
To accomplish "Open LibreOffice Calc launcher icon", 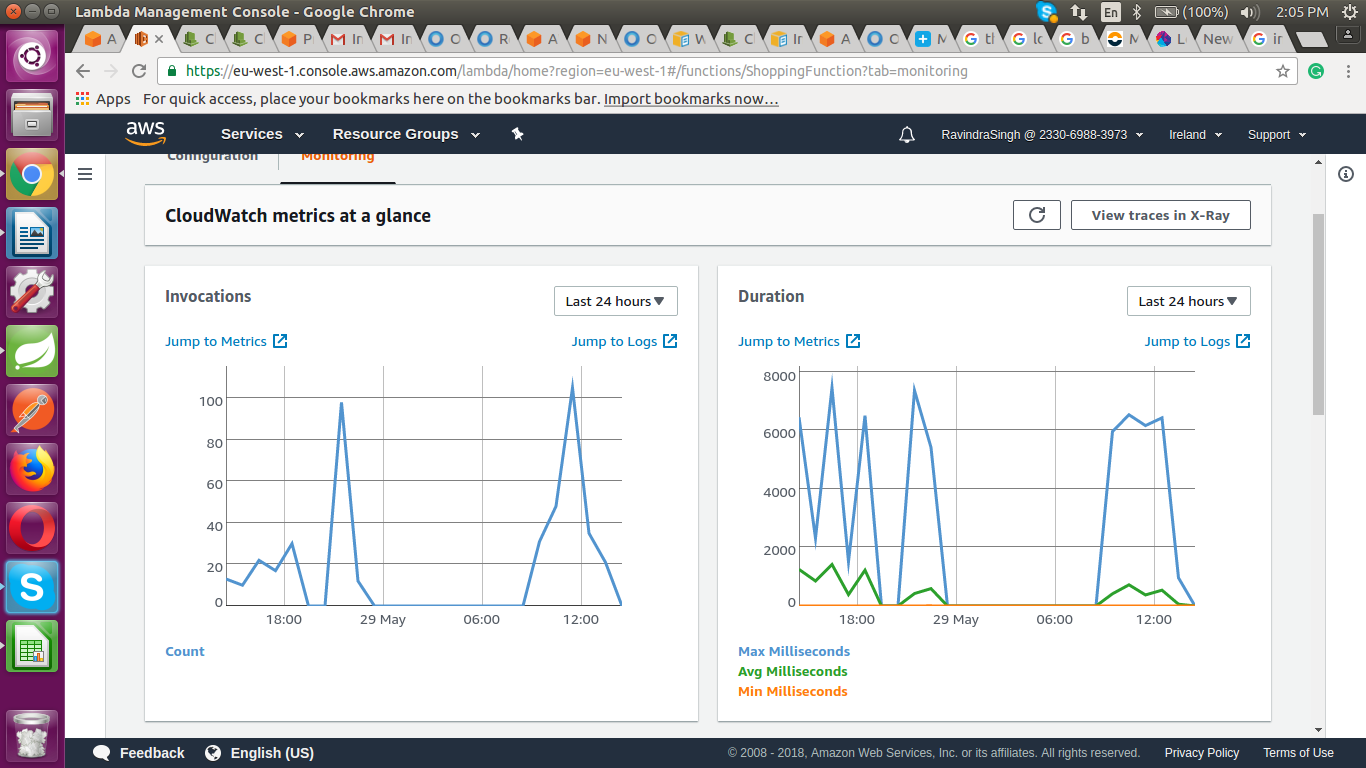I will coord(32,646).
